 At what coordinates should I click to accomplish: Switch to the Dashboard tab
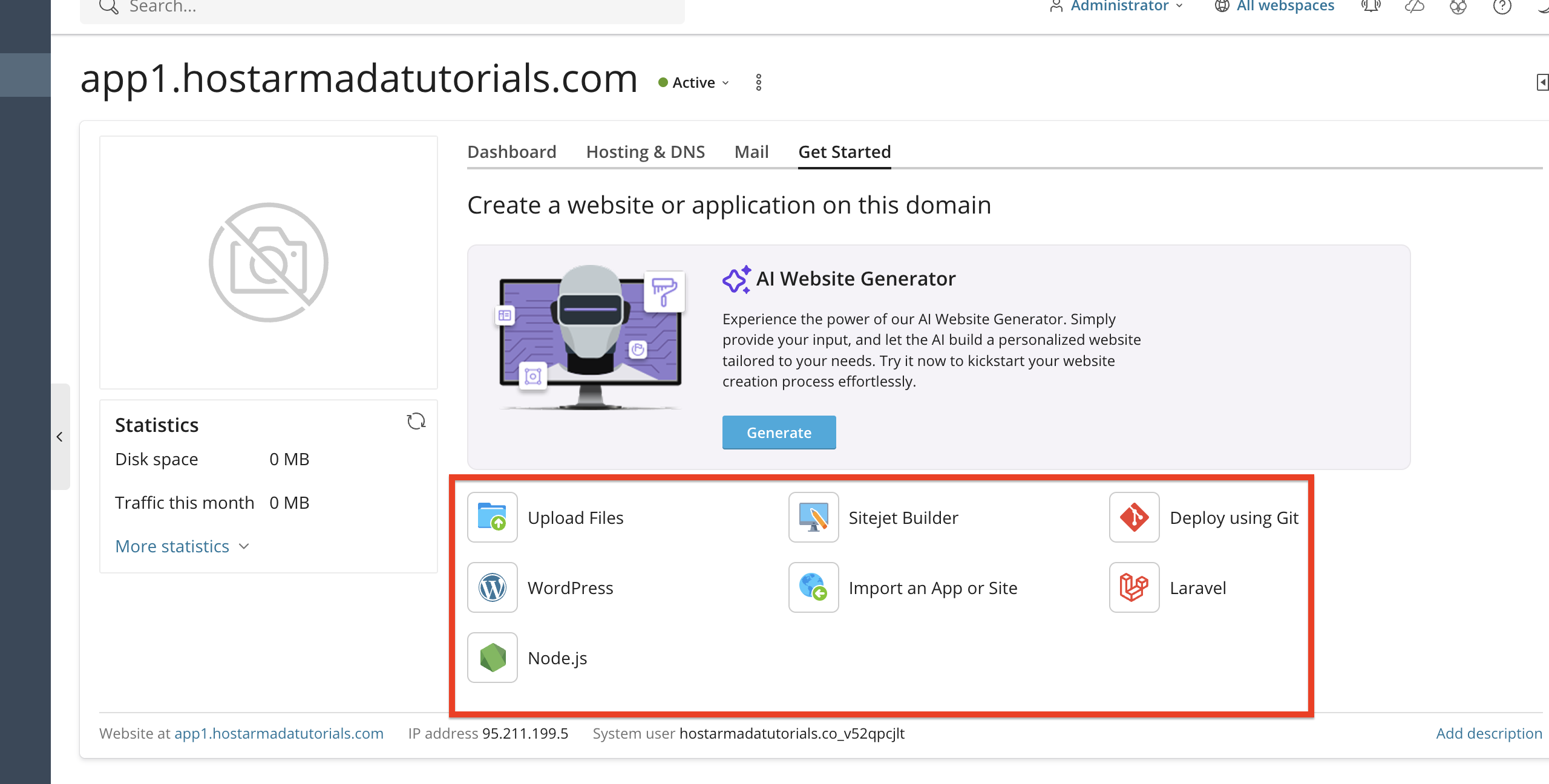tap(512, 152)
